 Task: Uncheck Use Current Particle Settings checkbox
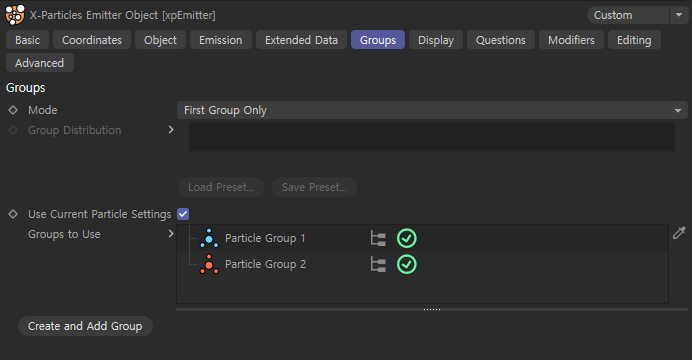pos(183,214)
